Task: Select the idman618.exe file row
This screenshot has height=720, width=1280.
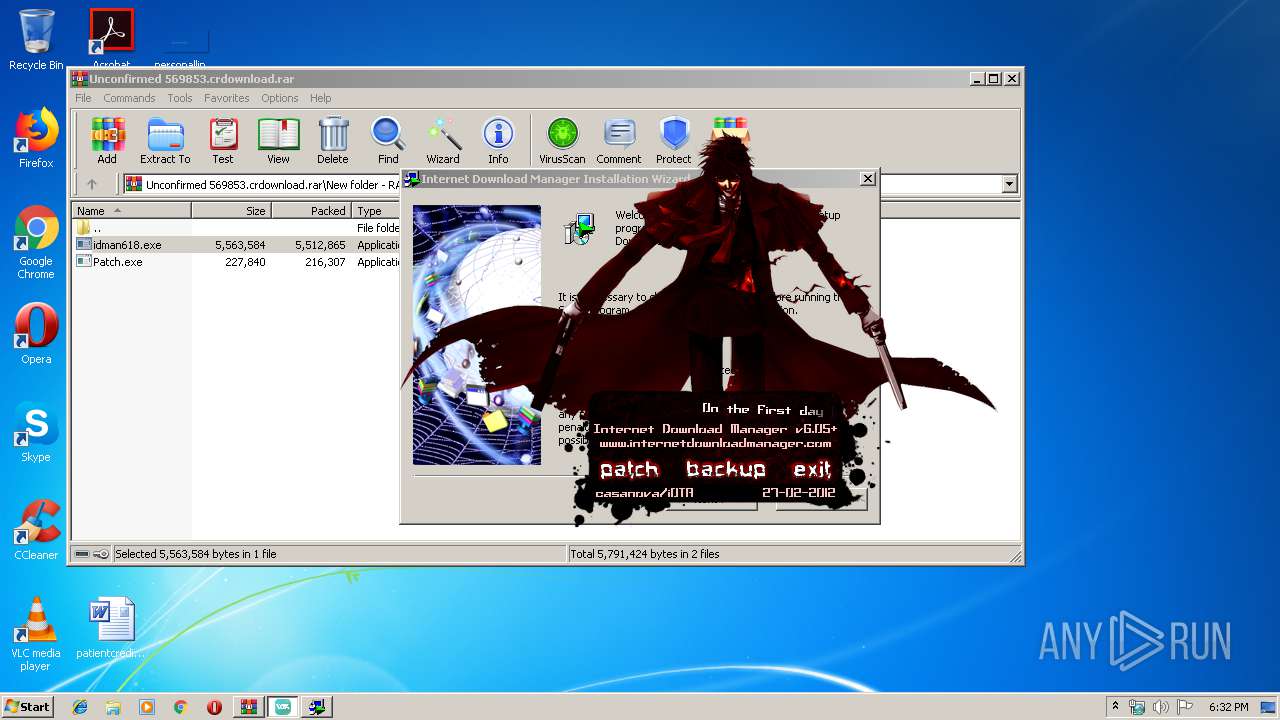Action: tap(237, 245)
